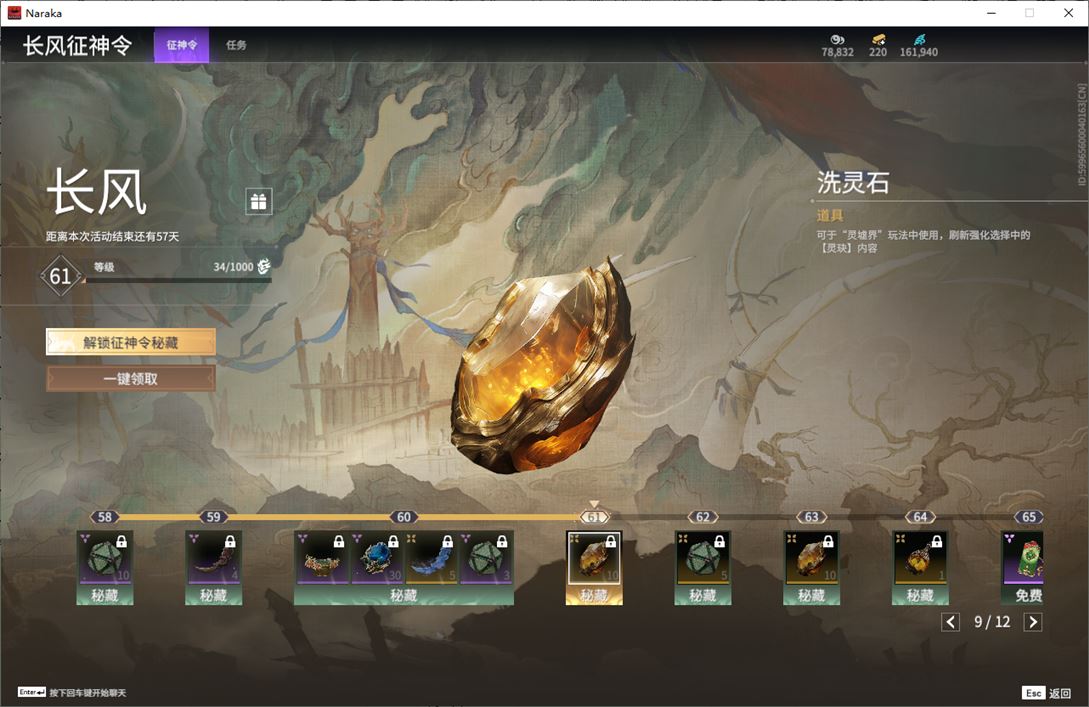Click the gift box icon beside 长风
Viewport: 1089px width, 707px height.
pyautogui.click(x=258, y=201)
